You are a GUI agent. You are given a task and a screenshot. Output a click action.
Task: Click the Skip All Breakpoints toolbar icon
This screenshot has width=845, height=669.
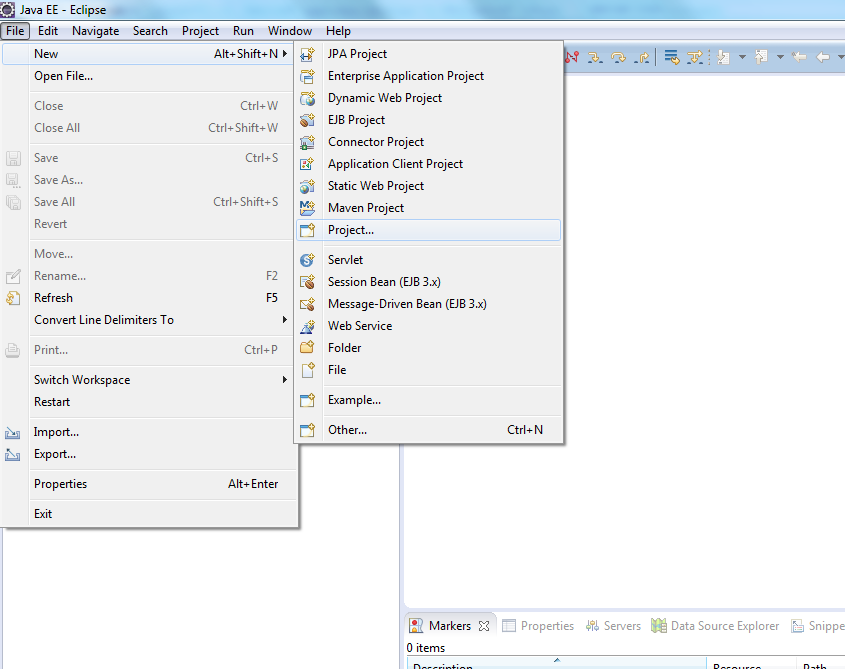[x=572, y=57]
